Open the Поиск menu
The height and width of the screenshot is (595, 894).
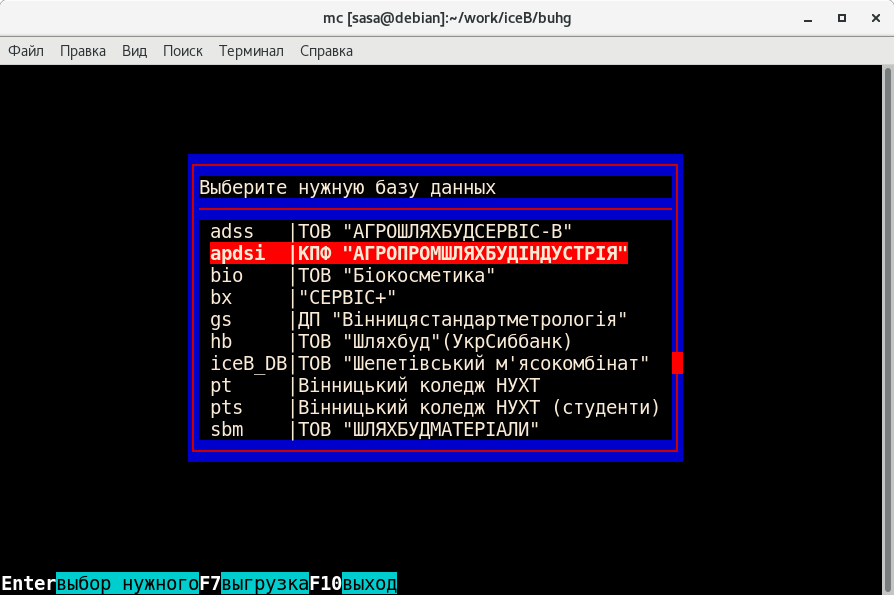click(x=182, y=51)
